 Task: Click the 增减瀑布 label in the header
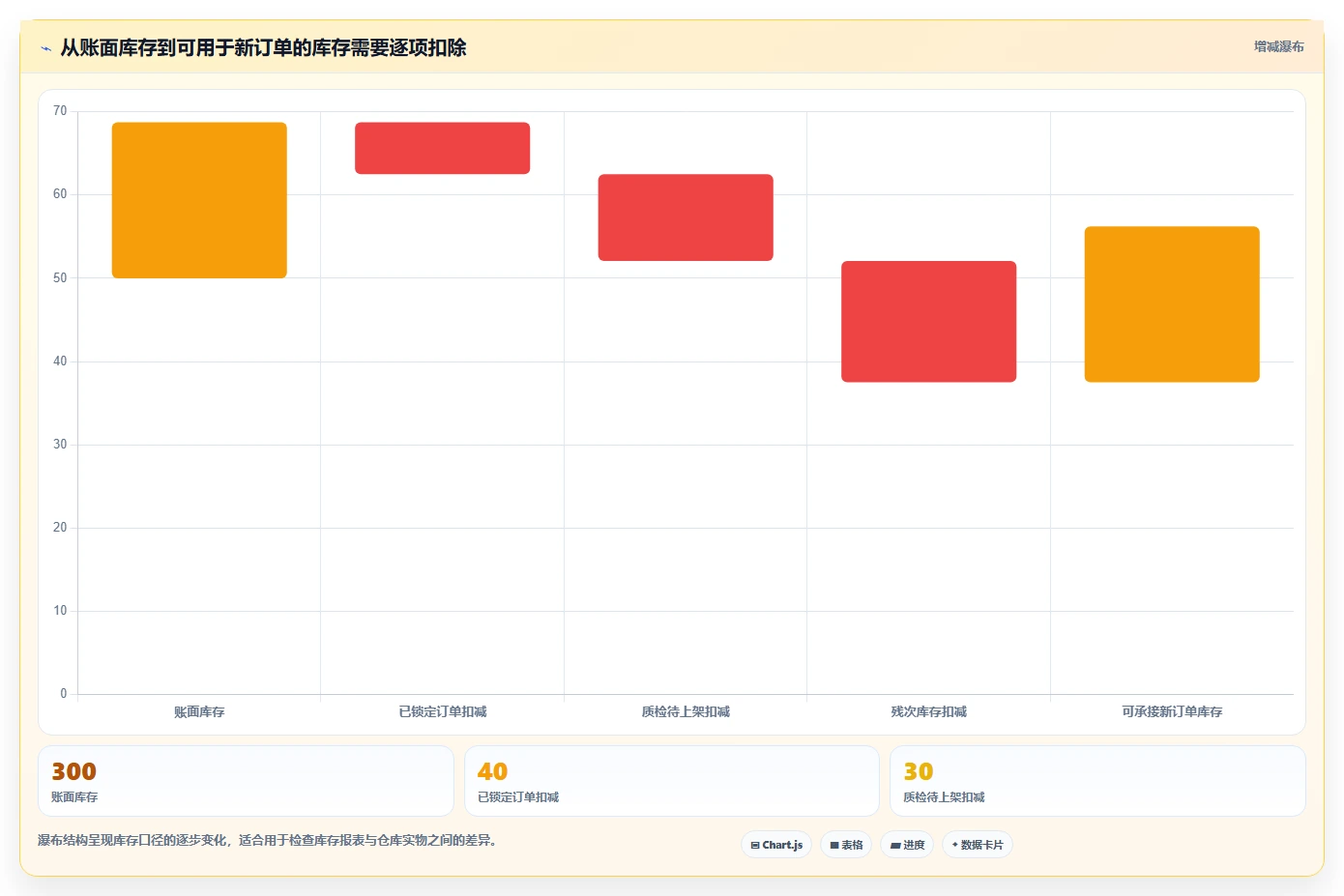pos(1278,46)
